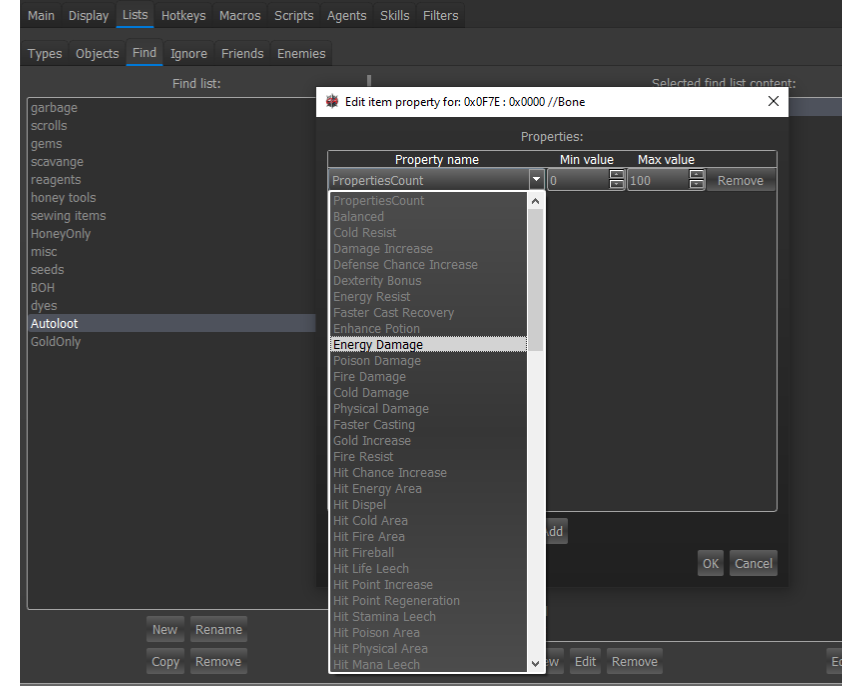Switch to the Friends sub-tab
Screen dimensions: 862x686
(242, 53)
